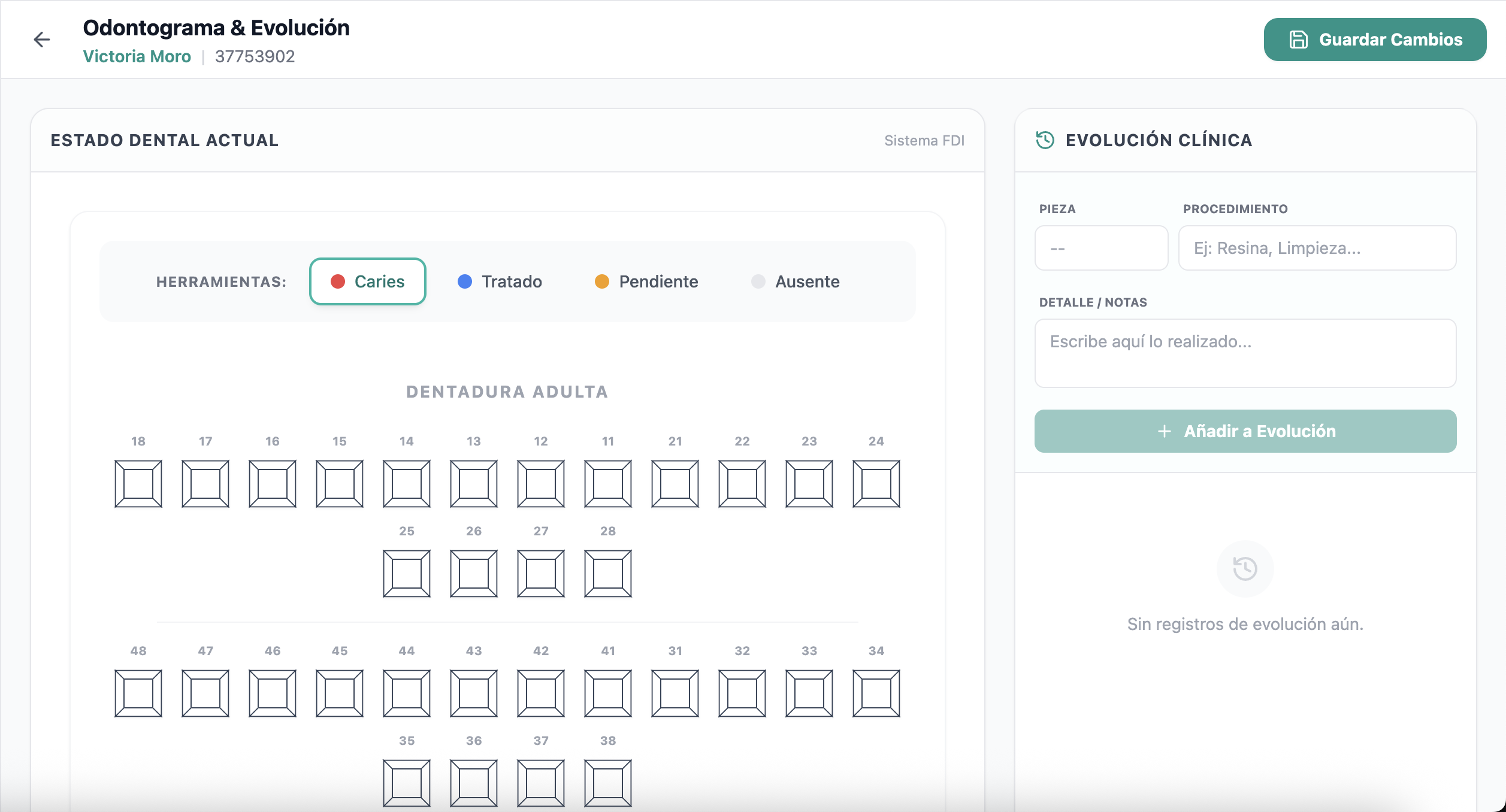Screen dimensions: 1506x812
Task: Select tooth 18 in the odontogram
Action: [x=138, y=484]
